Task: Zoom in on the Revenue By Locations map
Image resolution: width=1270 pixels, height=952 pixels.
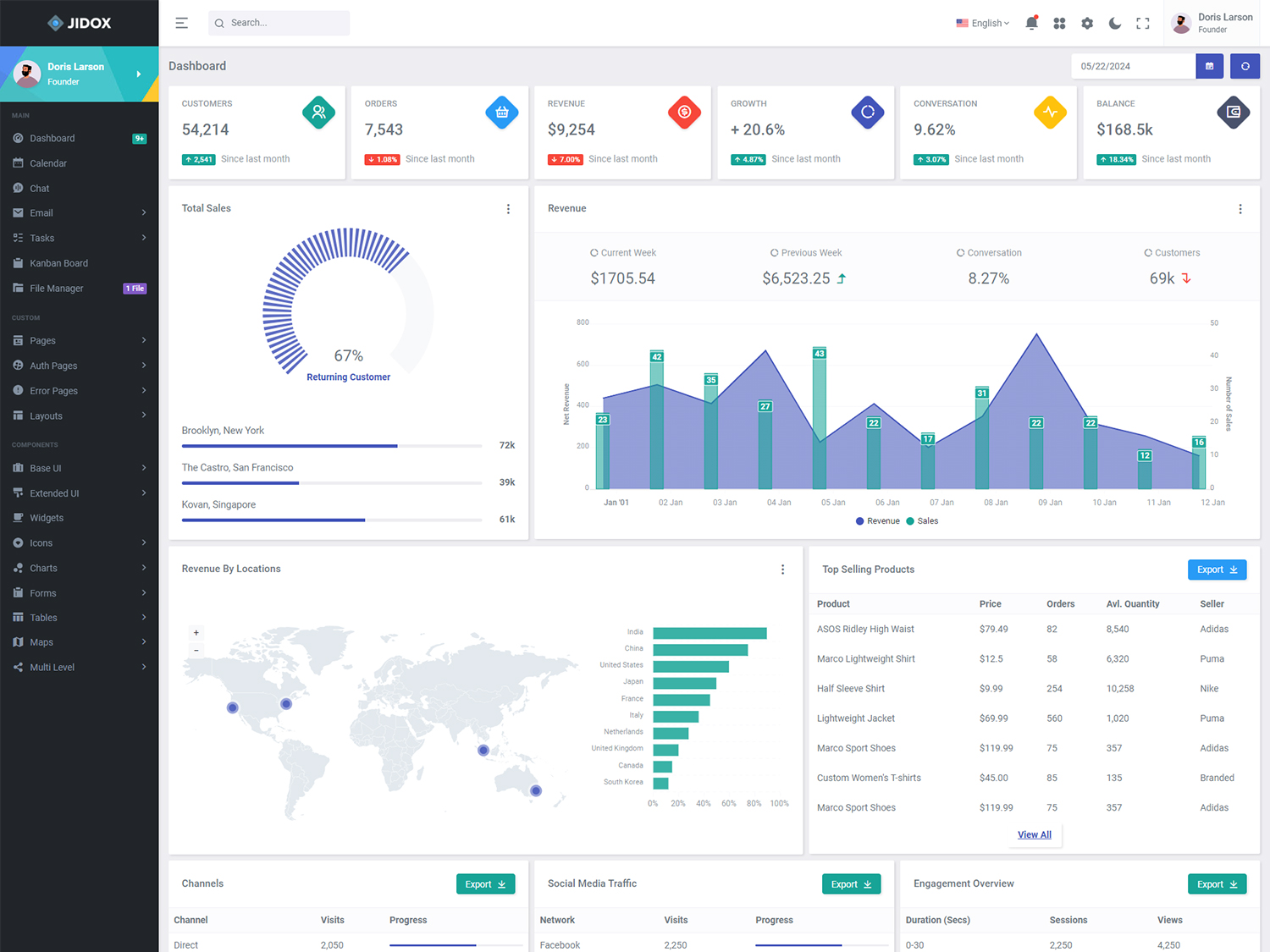Action: click(x=196, y=632)
